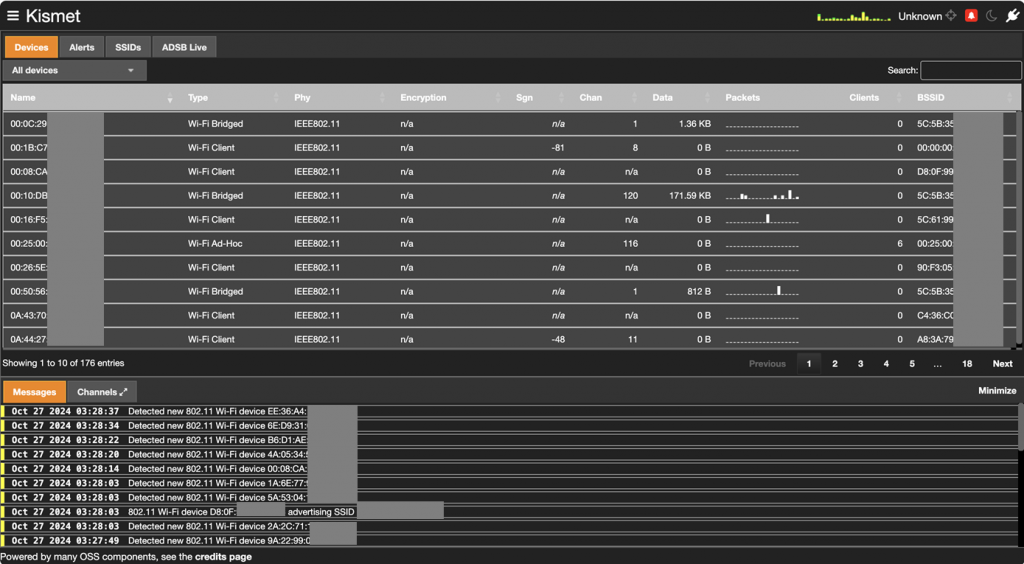
Task: Click the Packets column header
Action: [743, 98]
